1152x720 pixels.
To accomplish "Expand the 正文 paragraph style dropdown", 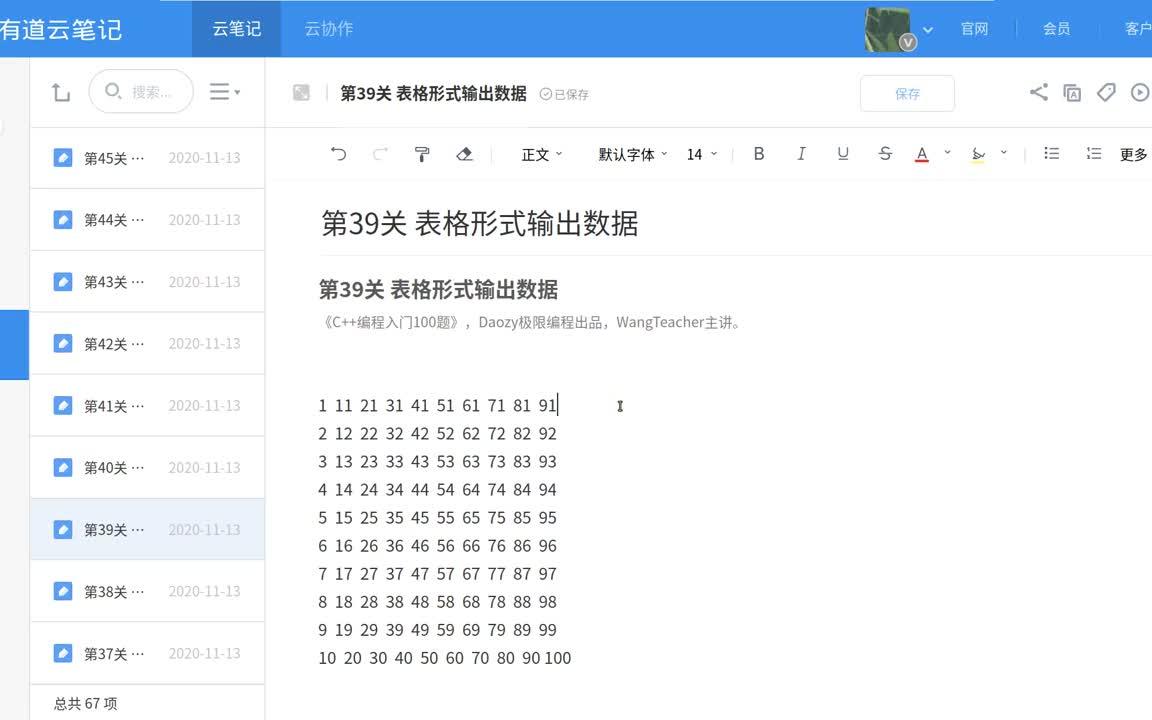I will 540,154.
